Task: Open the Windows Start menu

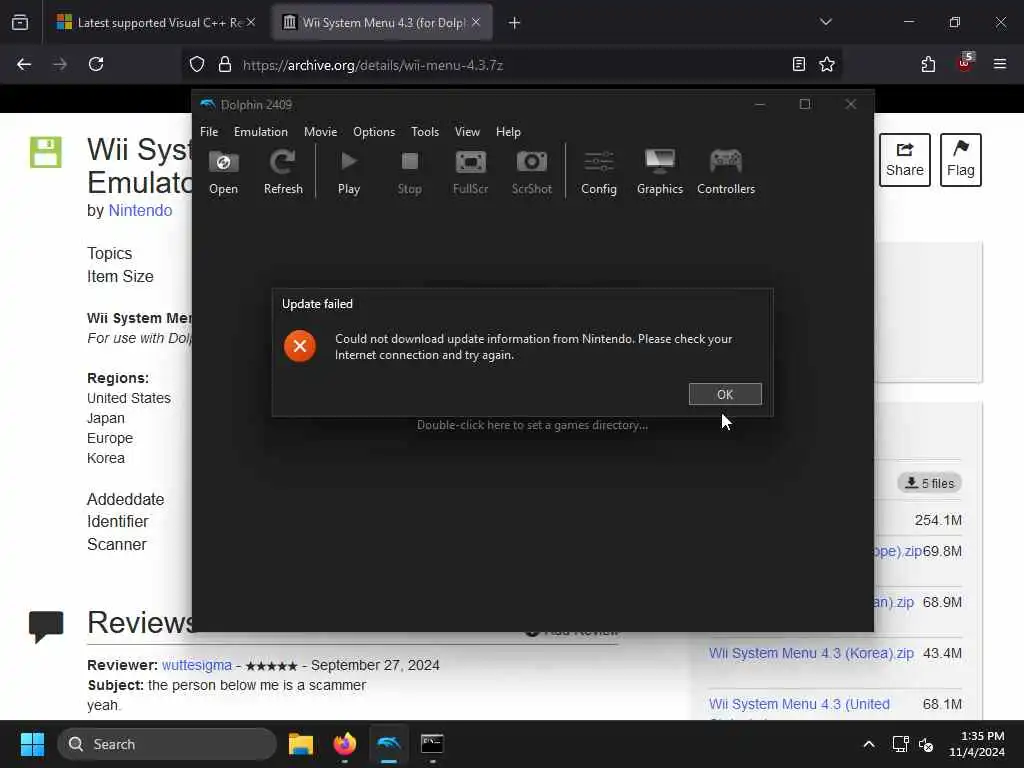Action: pos(32,744)
